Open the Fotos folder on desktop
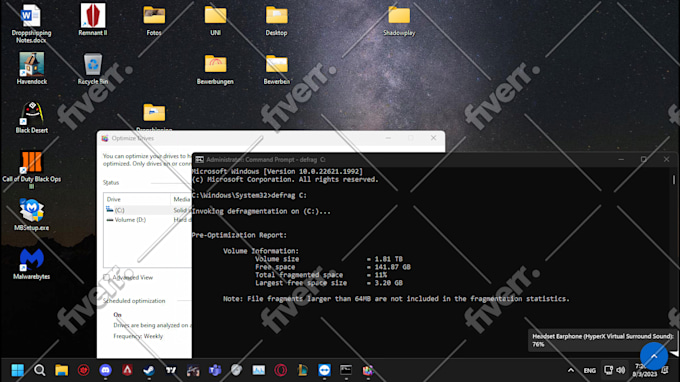 pos(154,20)
